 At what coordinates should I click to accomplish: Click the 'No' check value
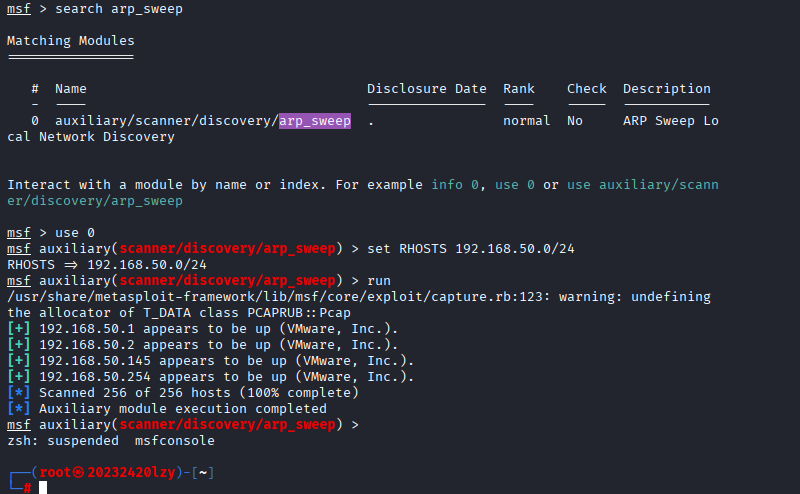coord(574,121)
